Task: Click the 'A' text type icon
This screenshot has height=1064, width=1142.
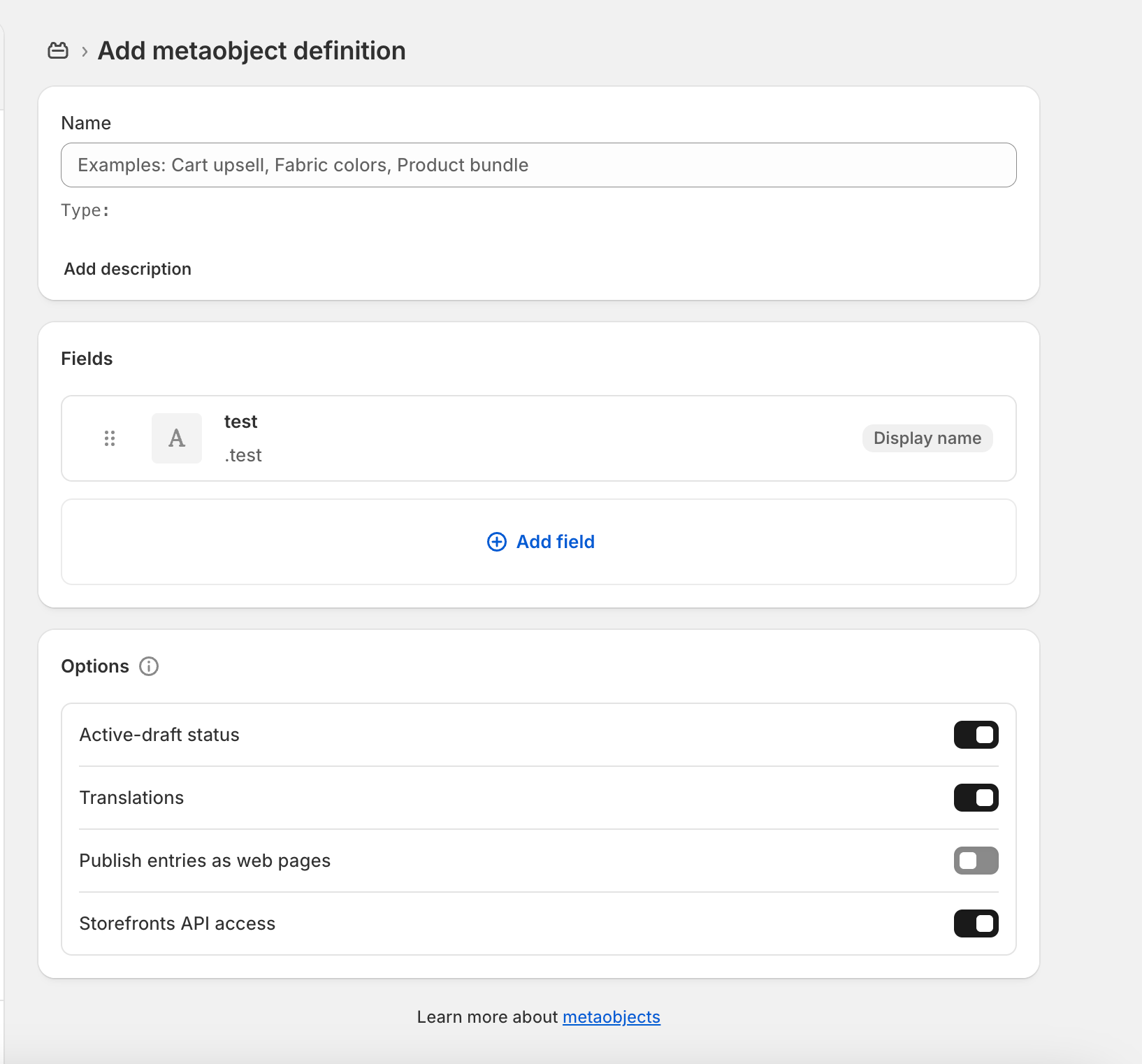Action: (177, 438)
